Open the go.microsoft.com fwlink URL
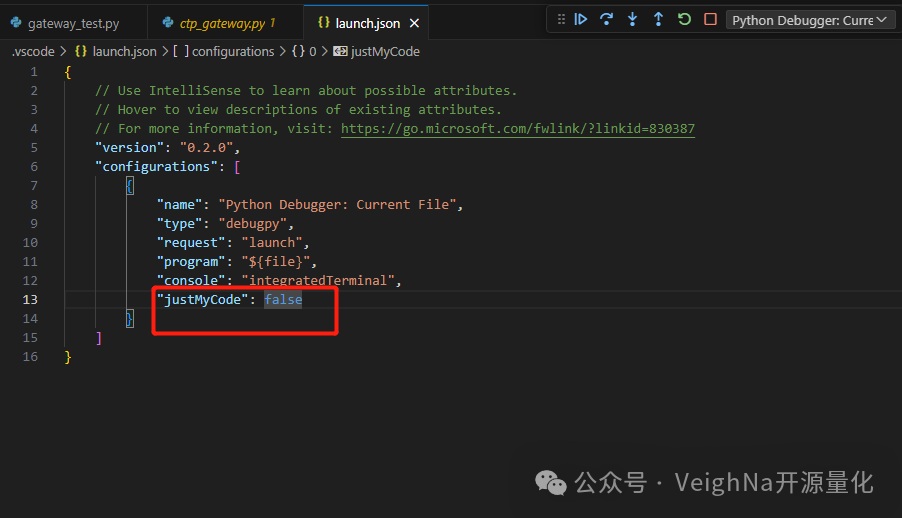Screen dimensions: 902x518 [x=517, y=129]
